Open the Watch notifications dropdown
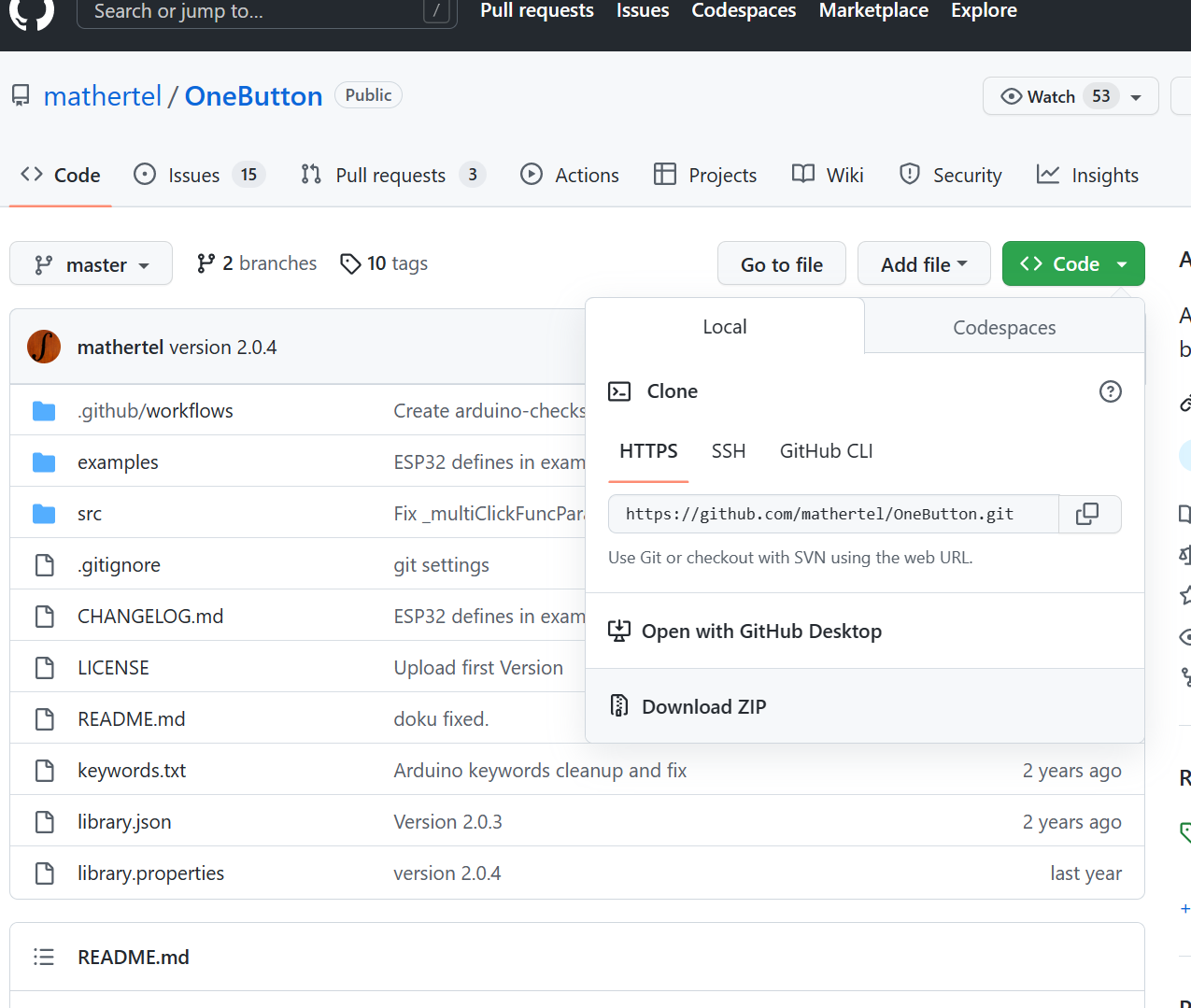 [x=1070, y=96]
